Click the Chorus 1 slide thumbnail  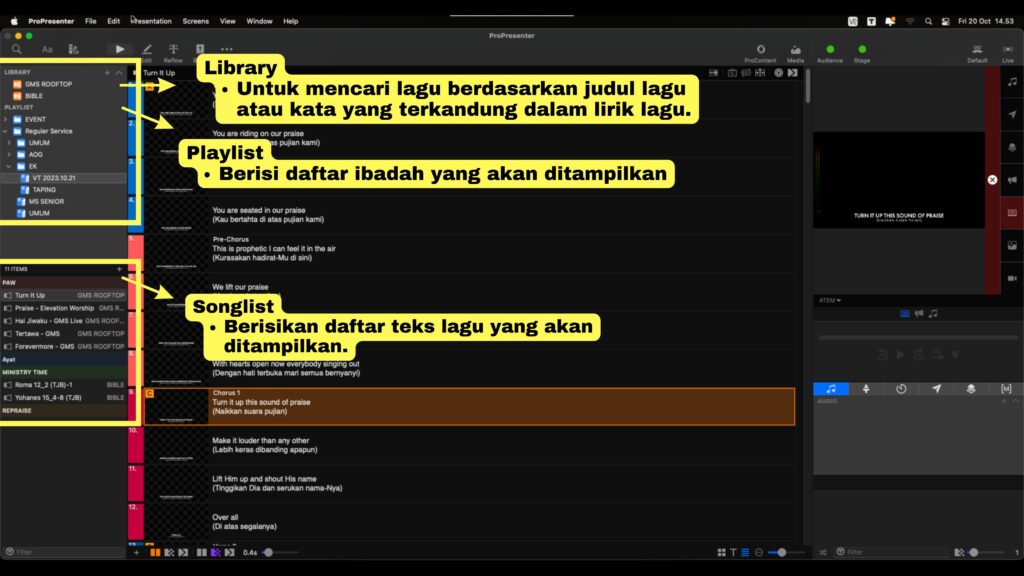tap(176, 406)
